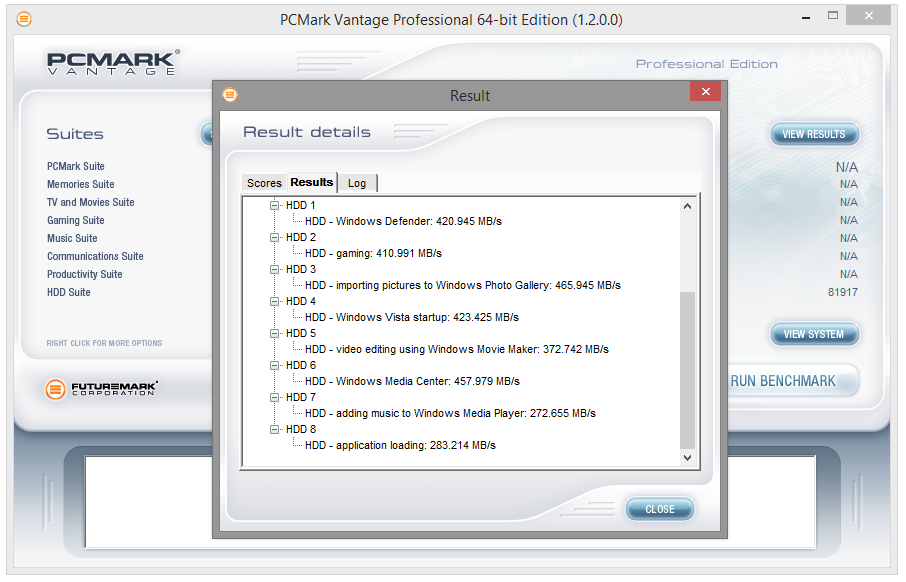Click the Futuremark Corporation logo

tap(101, 389)
